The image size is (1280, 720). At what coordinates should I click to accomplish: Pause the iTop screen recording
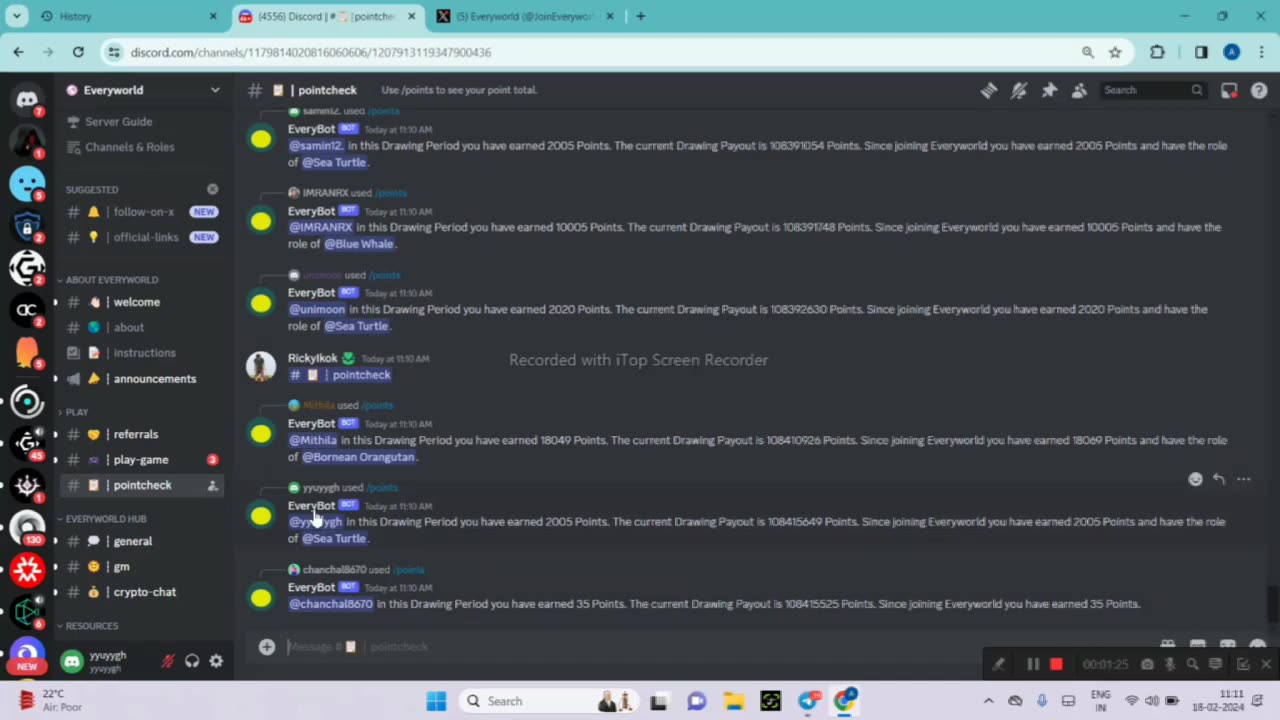[1033, 664]
